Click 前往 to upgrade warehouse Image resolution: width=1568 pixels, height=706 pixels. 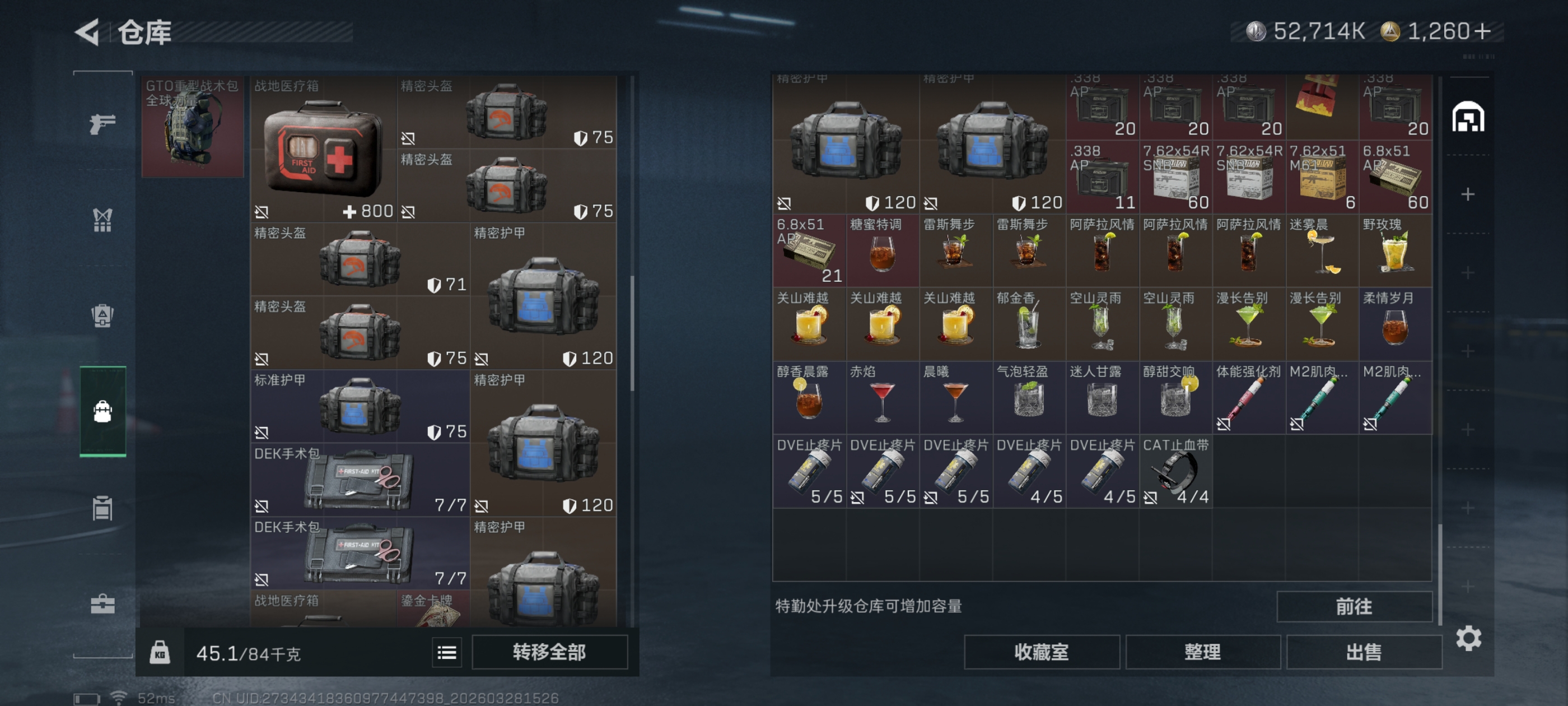coord(1354,606)
